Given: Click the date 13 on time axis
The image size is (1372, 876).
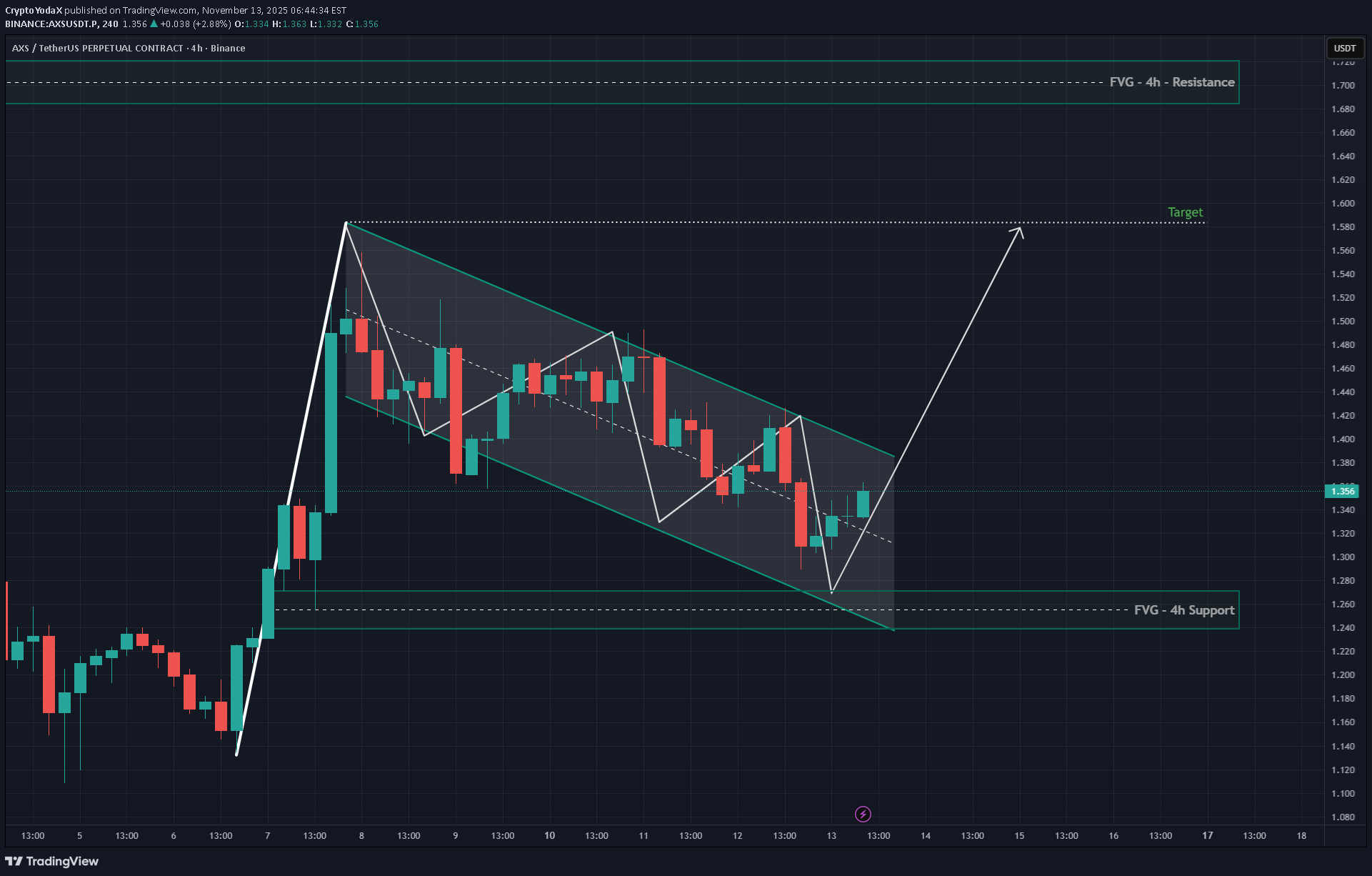Looking at the screenshot, I should click(831, 835).
